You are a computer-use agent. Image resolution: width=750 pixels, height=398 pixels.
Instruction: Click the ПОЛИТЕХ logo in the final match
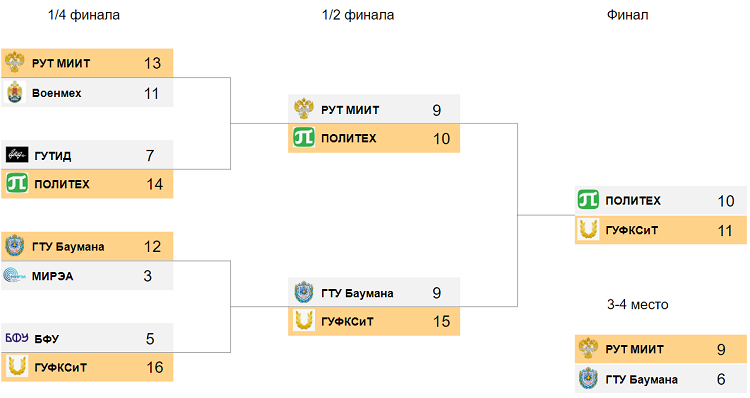pos(588,199)
